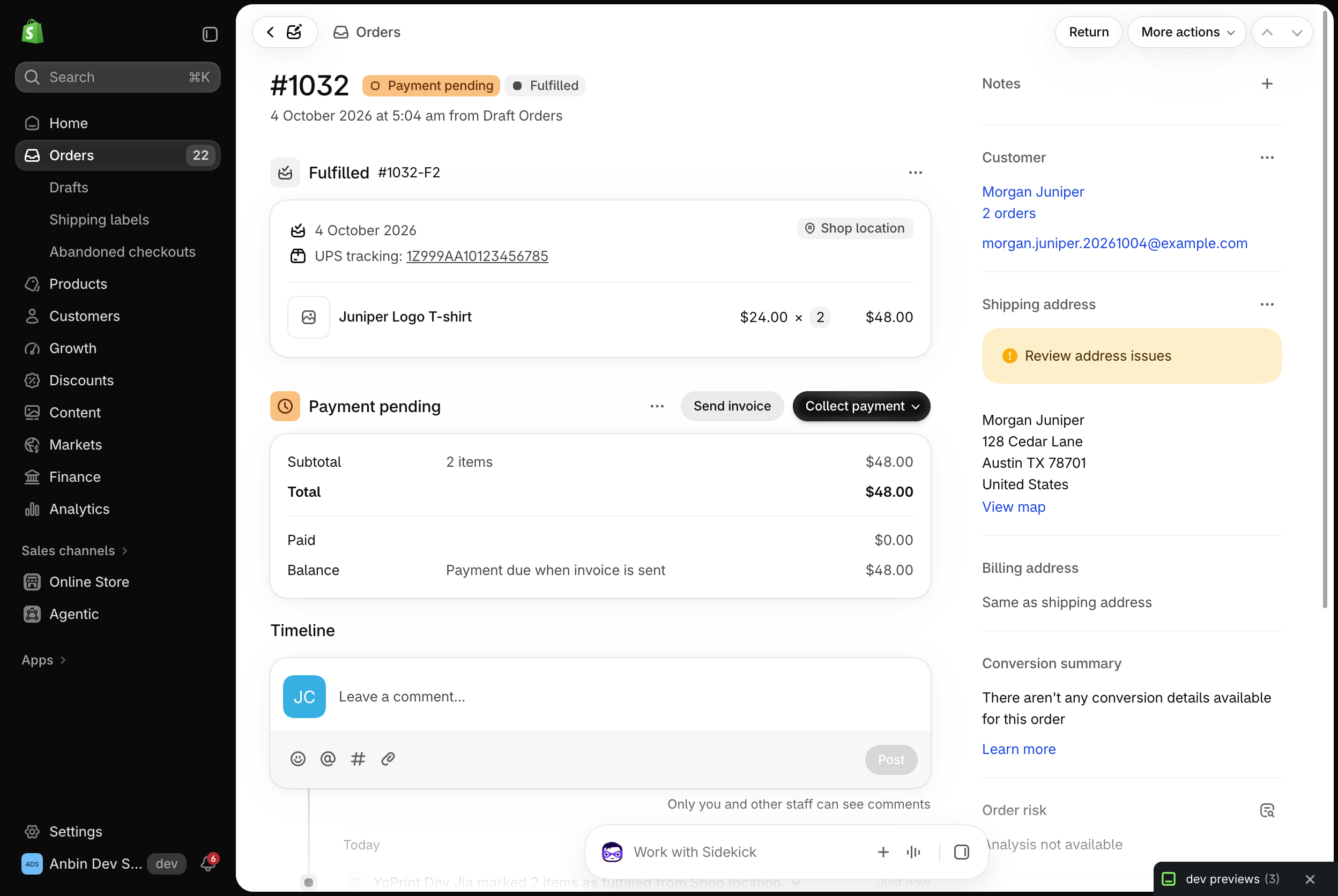Open the Home menu item

[x=118, y=123]
